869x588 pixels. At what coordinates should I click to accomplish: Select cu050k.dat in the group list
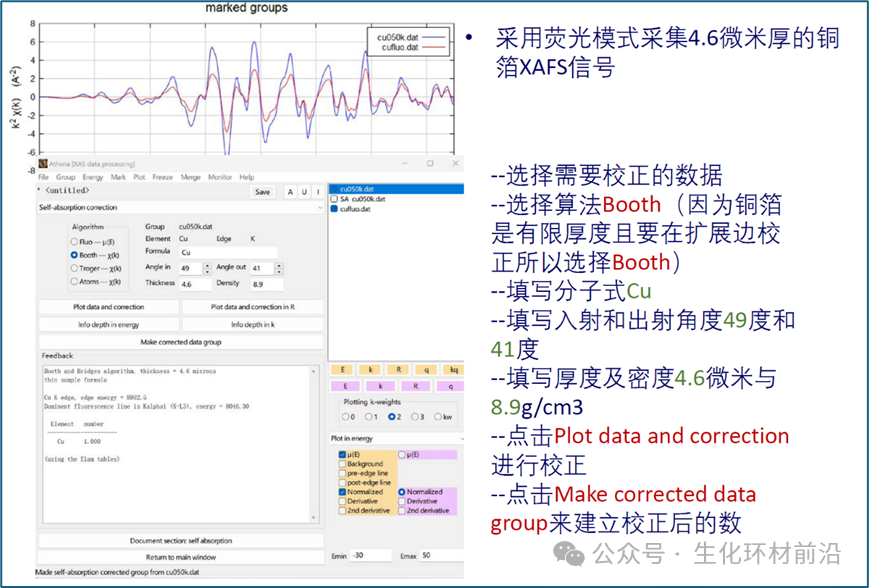pos(396,189)
